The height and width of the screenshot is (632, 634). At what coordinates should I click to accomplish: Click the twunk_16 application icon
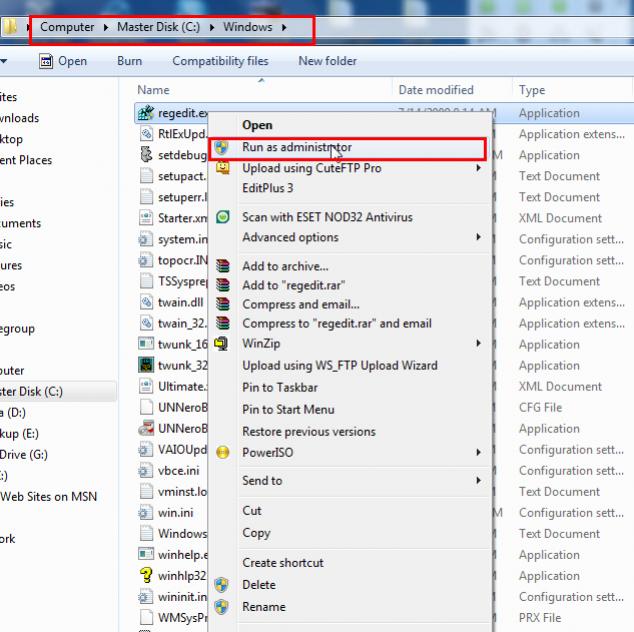tap(146, 344)
